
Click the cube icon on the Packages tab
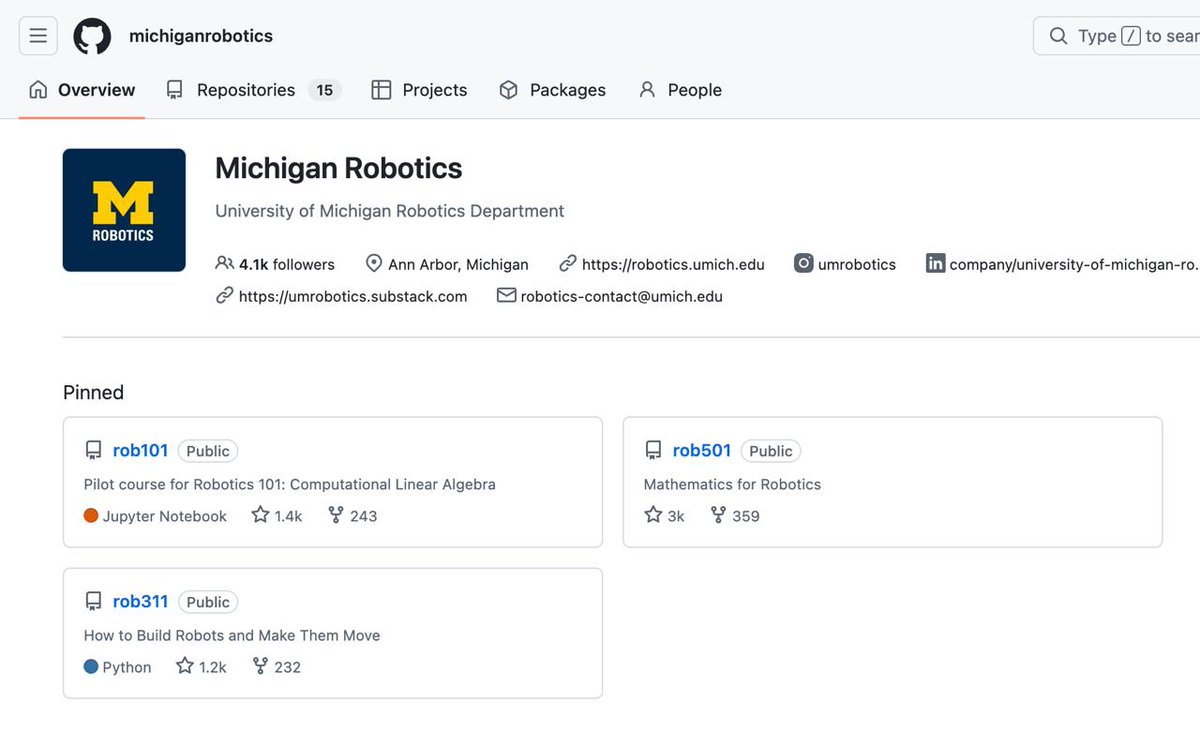coord(508,90)
